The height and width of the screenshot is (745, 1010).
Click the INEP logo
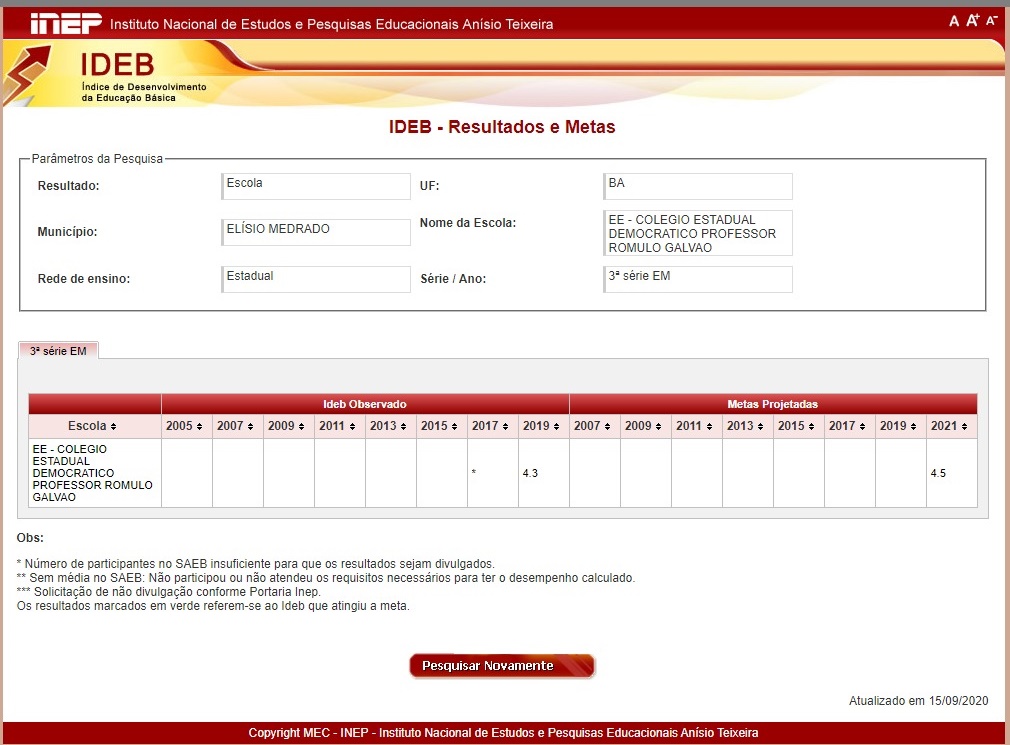pyautogui.click(x=66, y=24)
